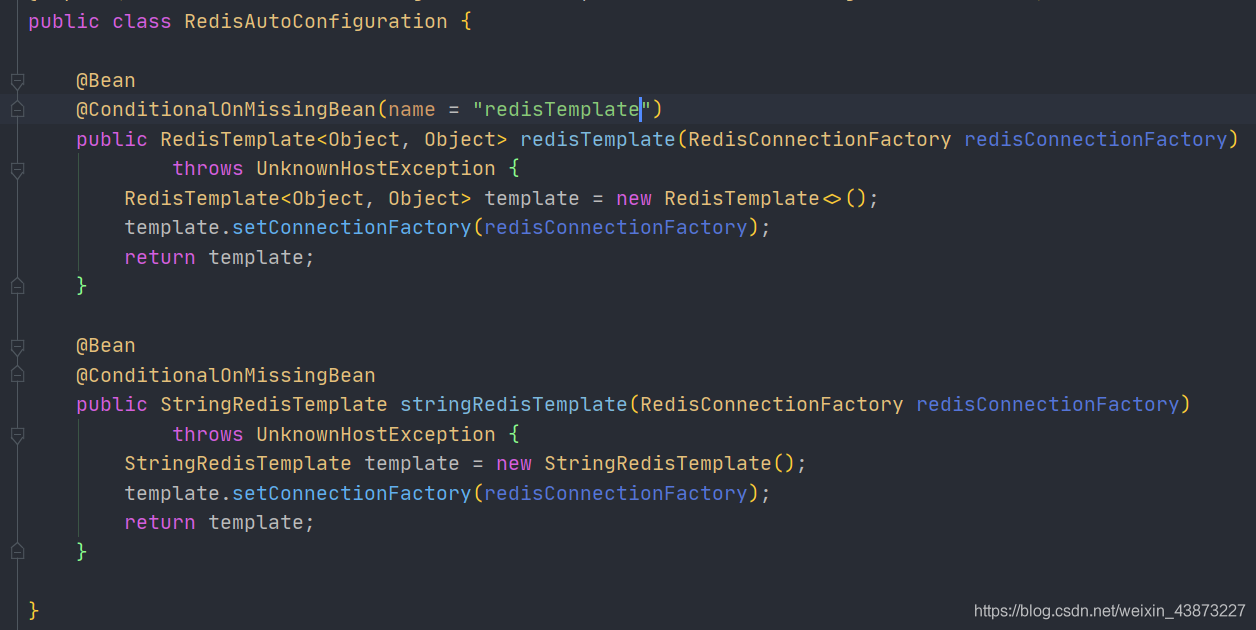Image resolution: width=1256 pixels, height=630 pixels.
Task: Click the RedisAutoConfiguration class name
Action: (x=316, y=21)
